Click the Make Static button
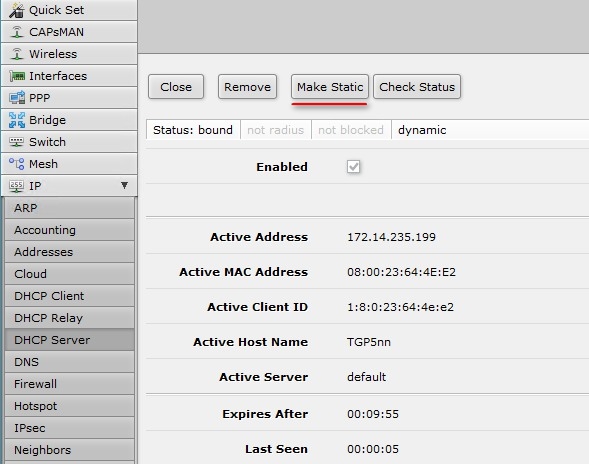589x464 pixels. point(330,87)
